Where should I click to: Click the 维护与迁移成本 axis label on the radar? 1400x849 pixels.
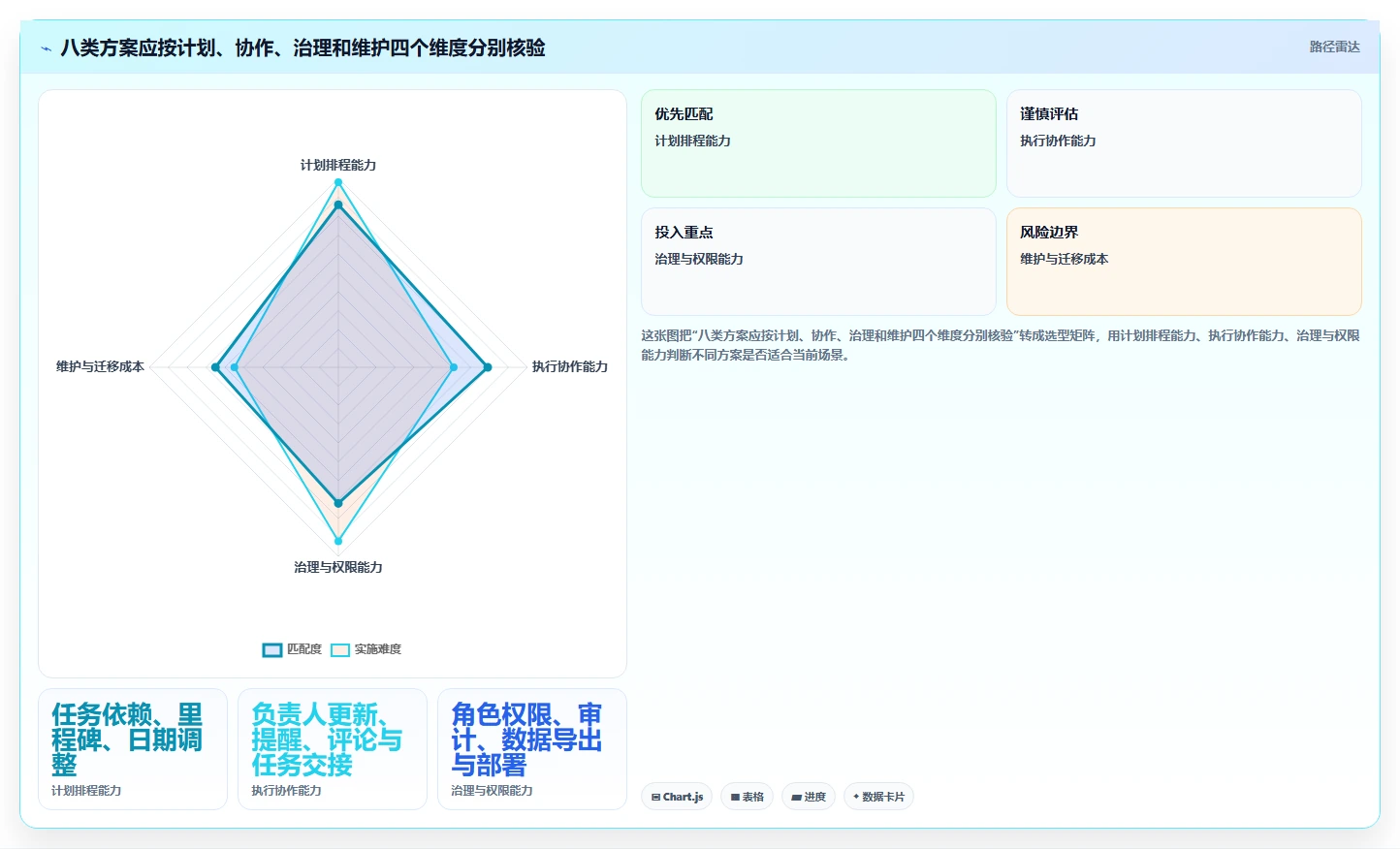click(100, 366)
